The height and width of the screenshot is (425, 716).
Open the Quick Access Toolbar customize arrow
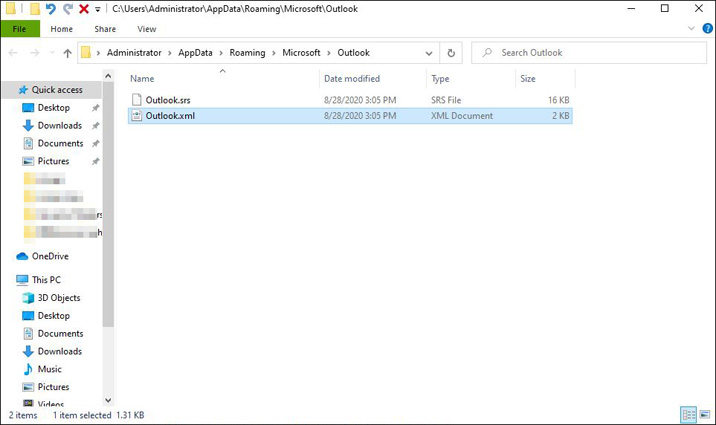pos(98,9)
